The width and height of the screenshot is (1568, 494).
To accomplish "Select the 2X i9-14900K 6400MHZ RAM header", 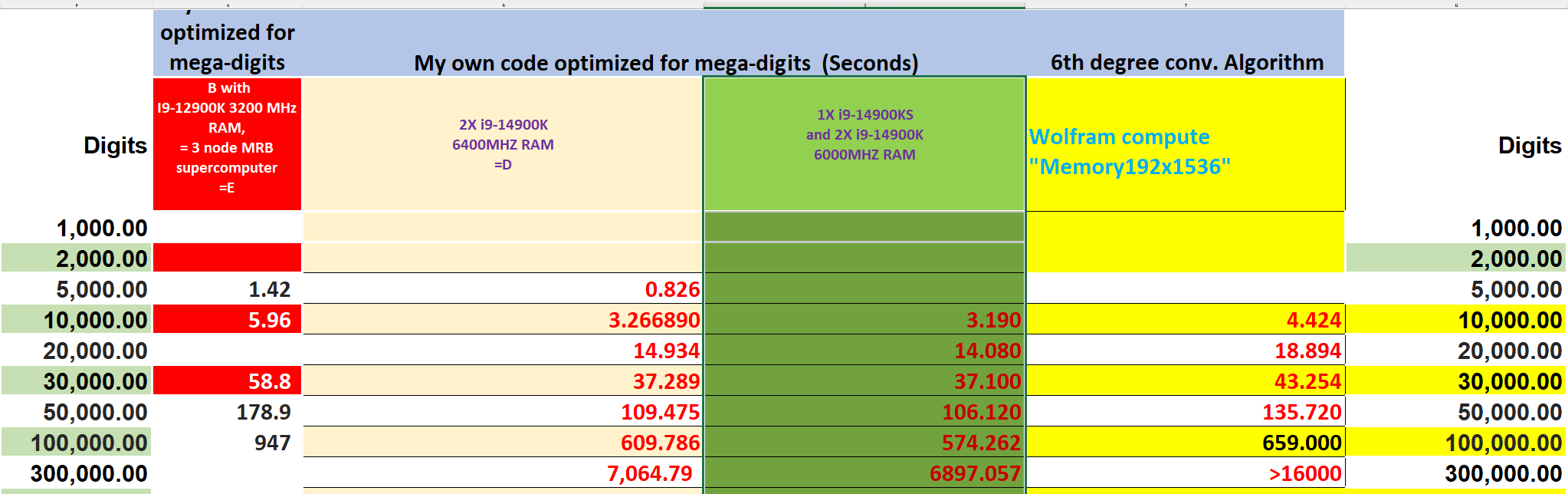I will coord(504,144).
